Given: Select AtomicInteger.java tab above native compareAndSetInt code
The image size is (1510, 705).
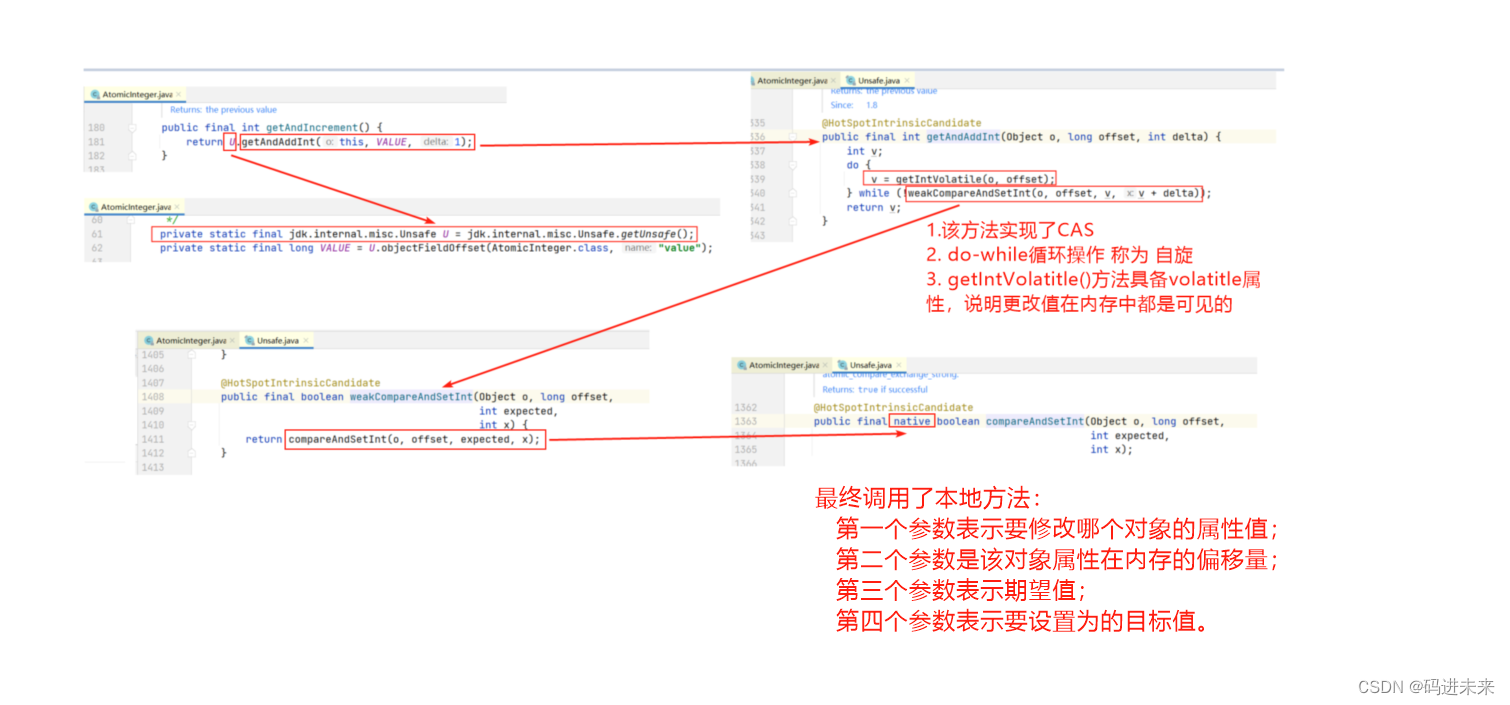Looking at the screenshot, I should 783,365.
